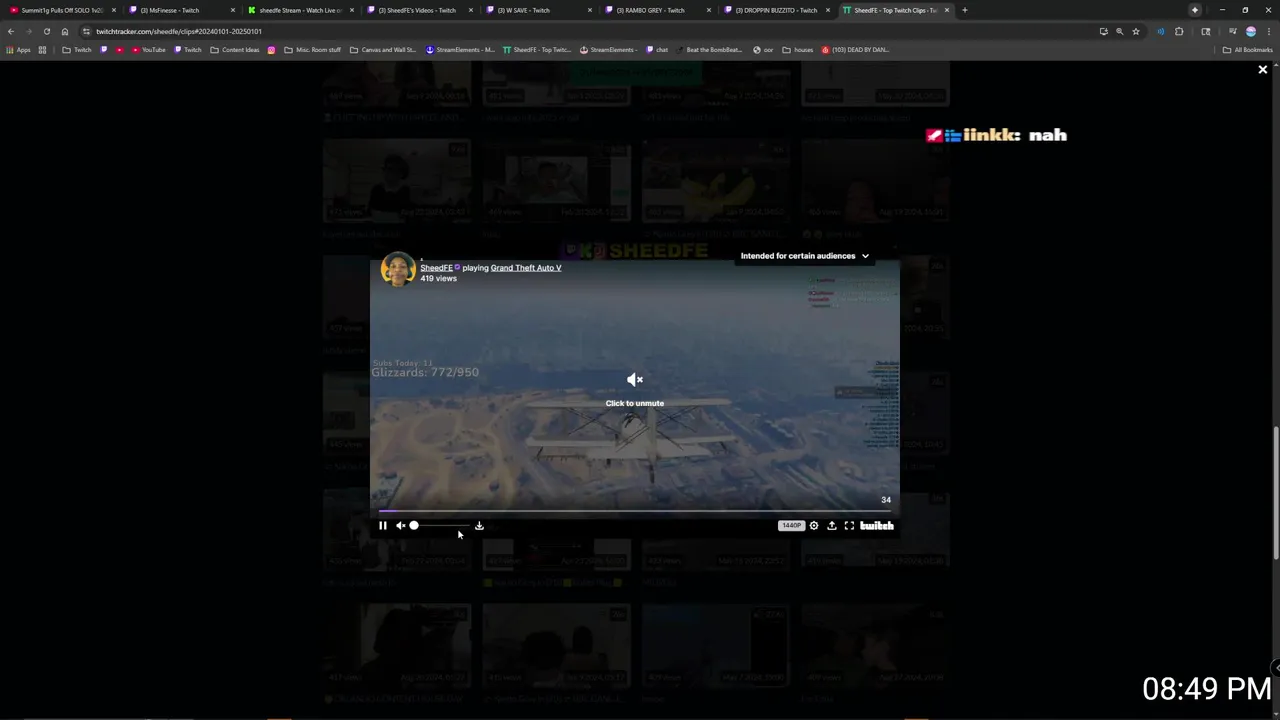The height and width of the screenshot is (720, 1280).
Task: Open the browser Extensions puzzle icon
Action: pyautogui.click(x=1179, y=31)
